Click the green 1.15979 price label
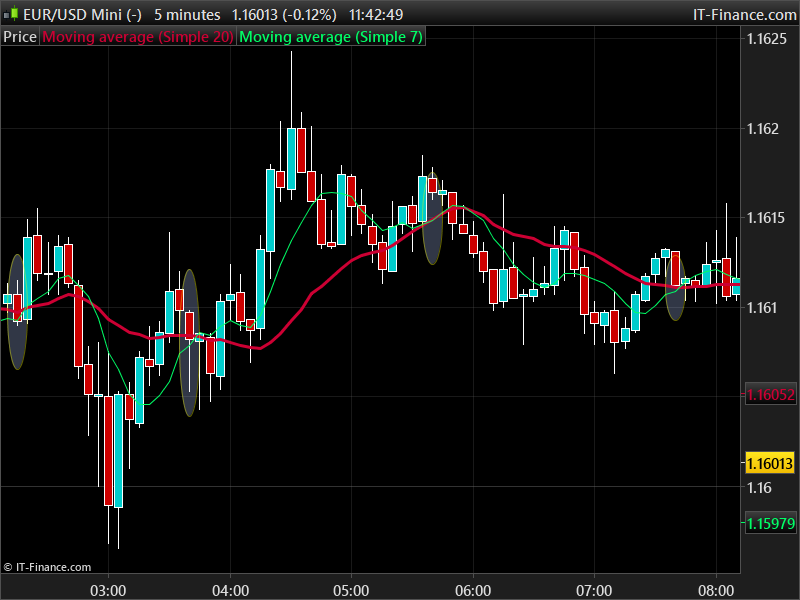 point(770,523)
